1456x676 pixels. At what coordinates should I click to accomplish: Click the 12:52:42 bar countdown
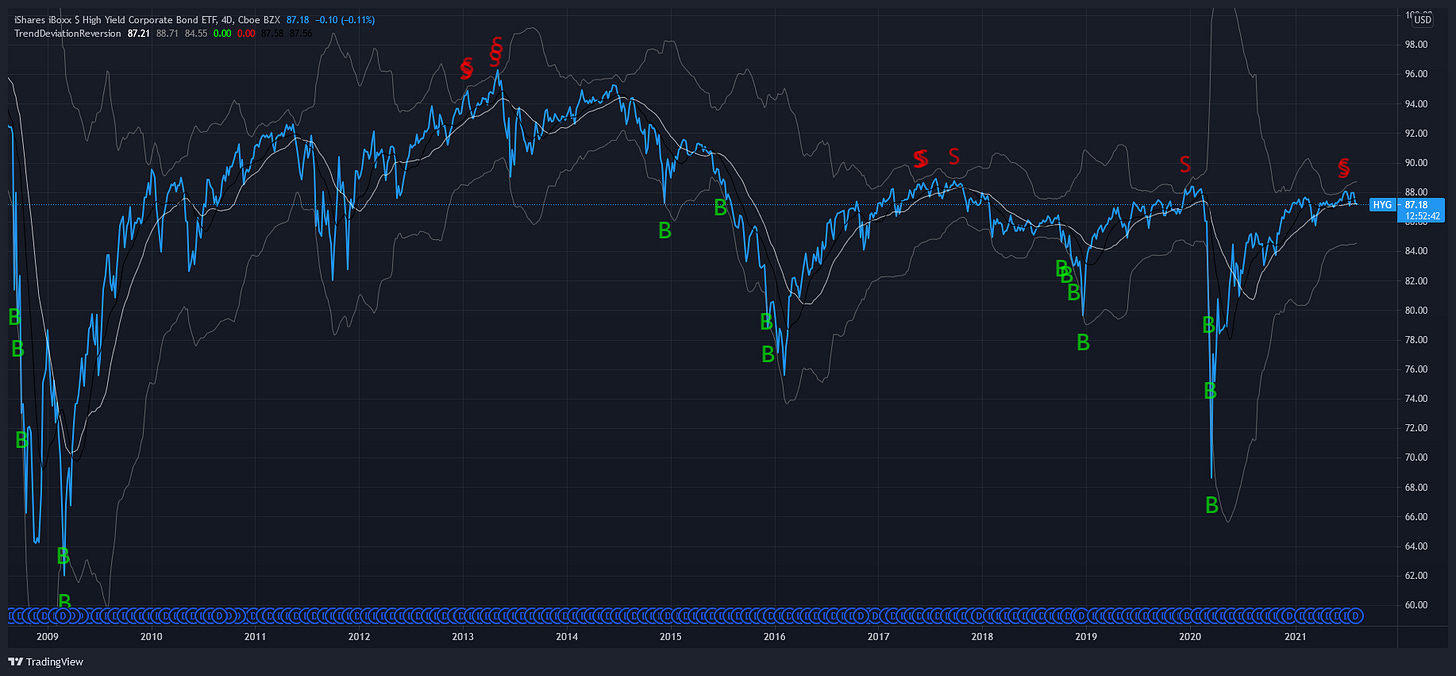[1424, 214]
